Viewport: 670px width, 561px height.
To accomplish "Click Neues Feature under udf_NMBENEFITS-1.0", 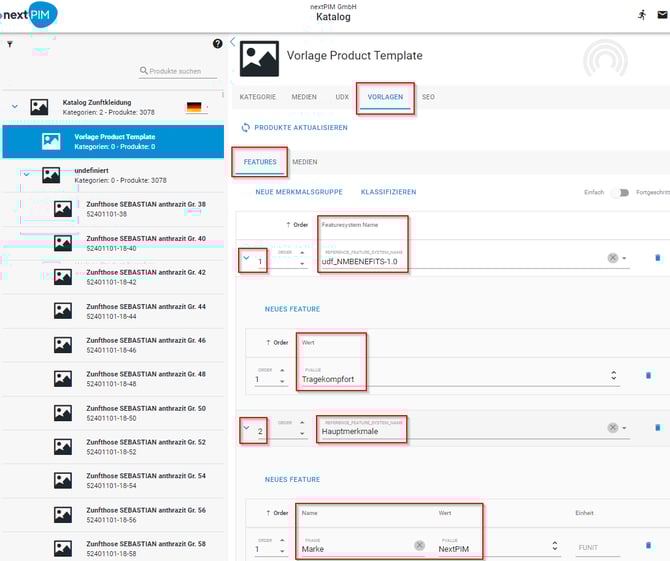I will [x=292, y=309].
